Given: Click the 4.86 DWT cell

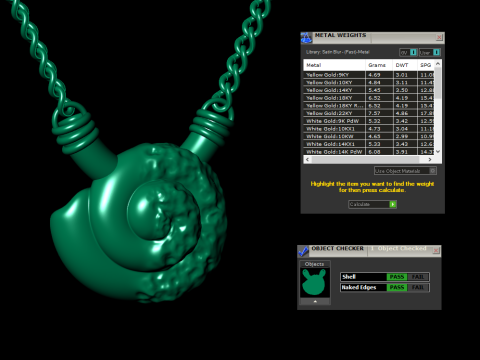Looking at the screenshot, I should [x=405, y=113].
